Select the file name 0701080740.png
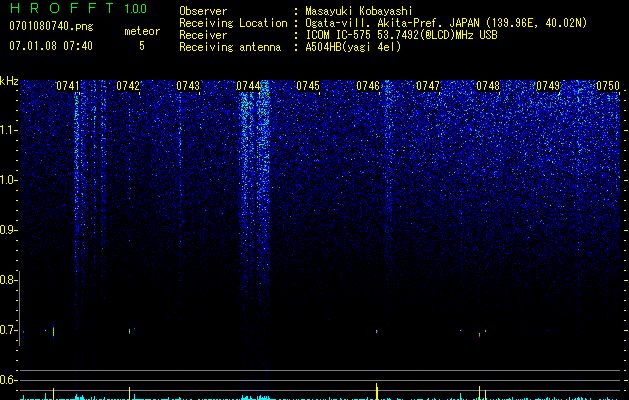 point(51,26)
